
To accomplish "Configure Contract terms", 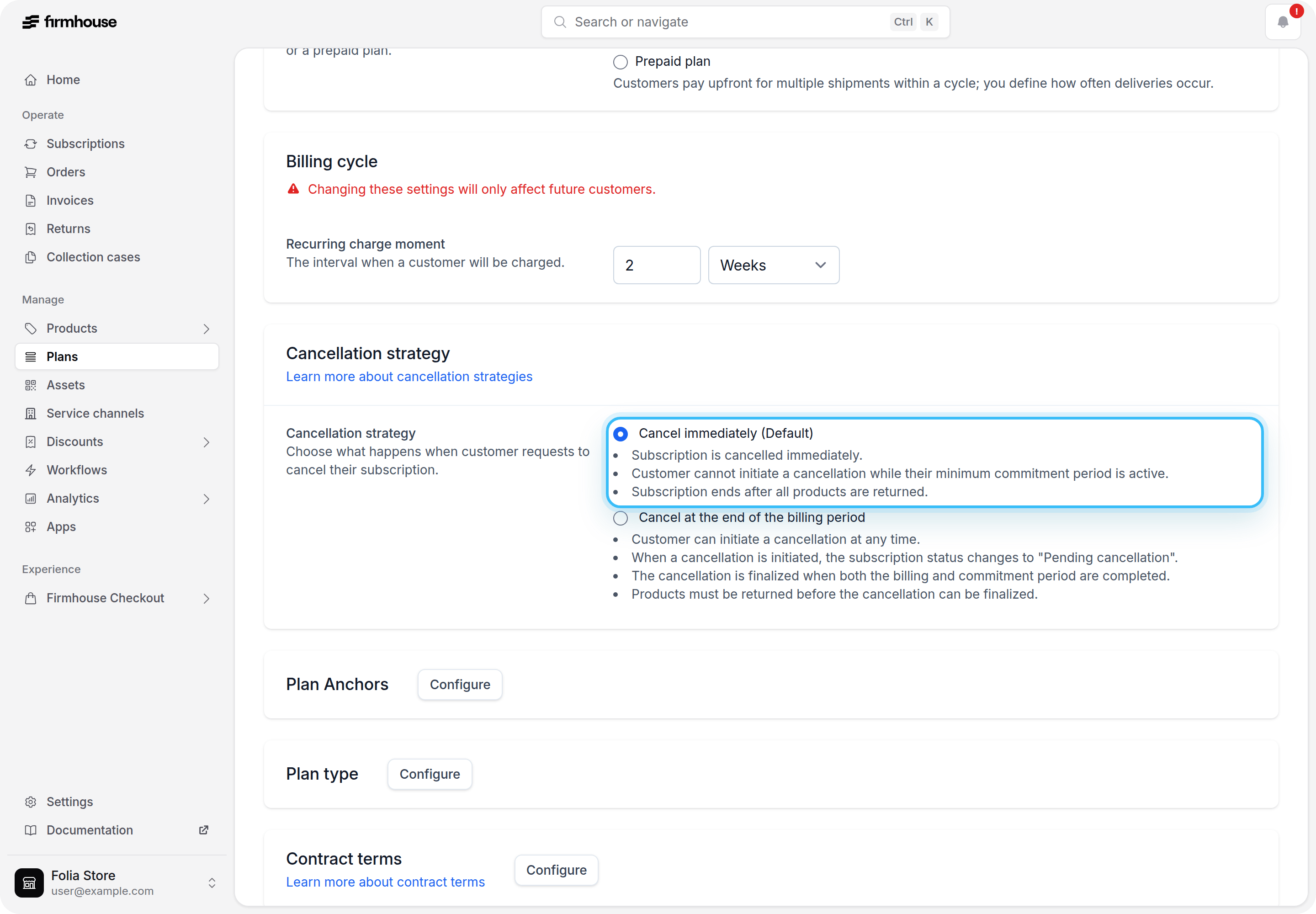I will coord(556,870).
